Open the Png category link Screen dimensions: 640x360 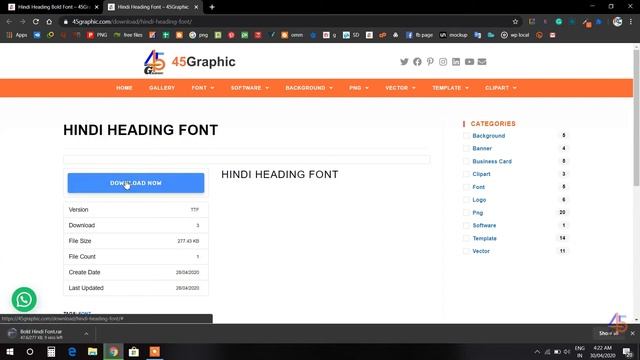click(x=478, y=213)
